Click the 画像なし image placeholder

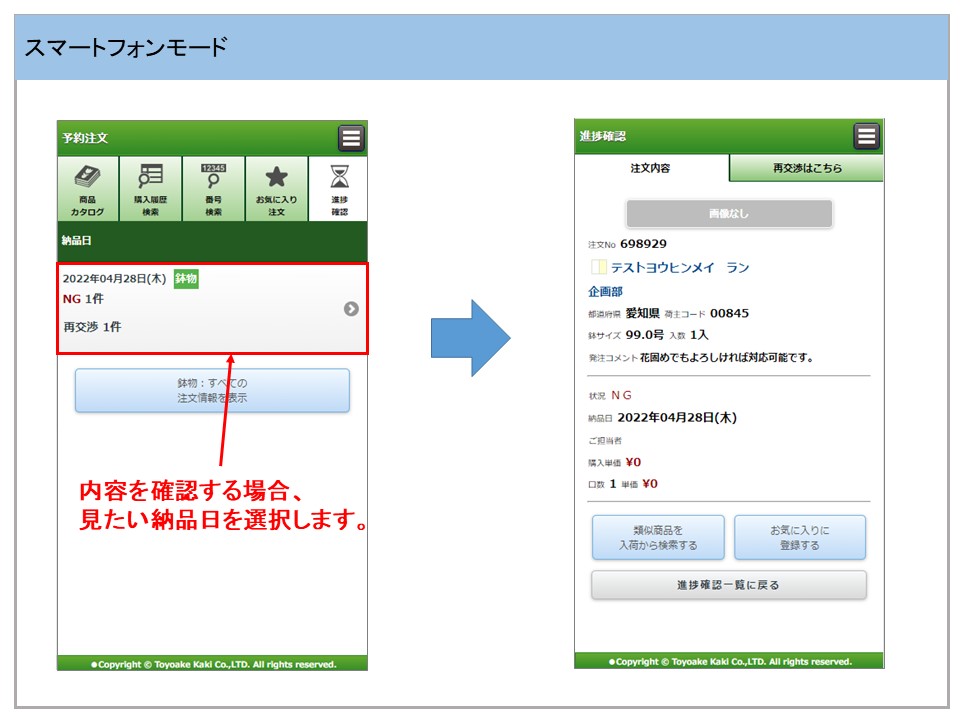(729, 214)
